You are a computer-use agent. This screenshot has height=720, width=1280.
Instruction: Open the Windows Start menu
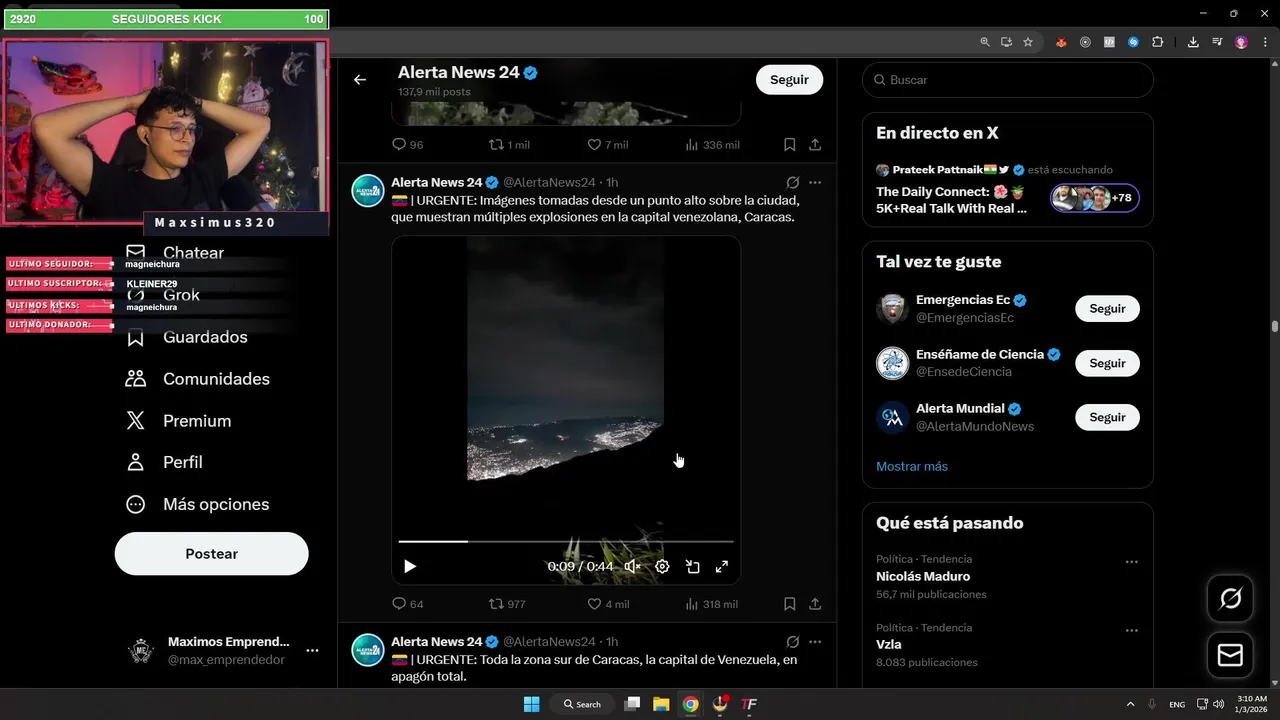click(x=531, y=704)
